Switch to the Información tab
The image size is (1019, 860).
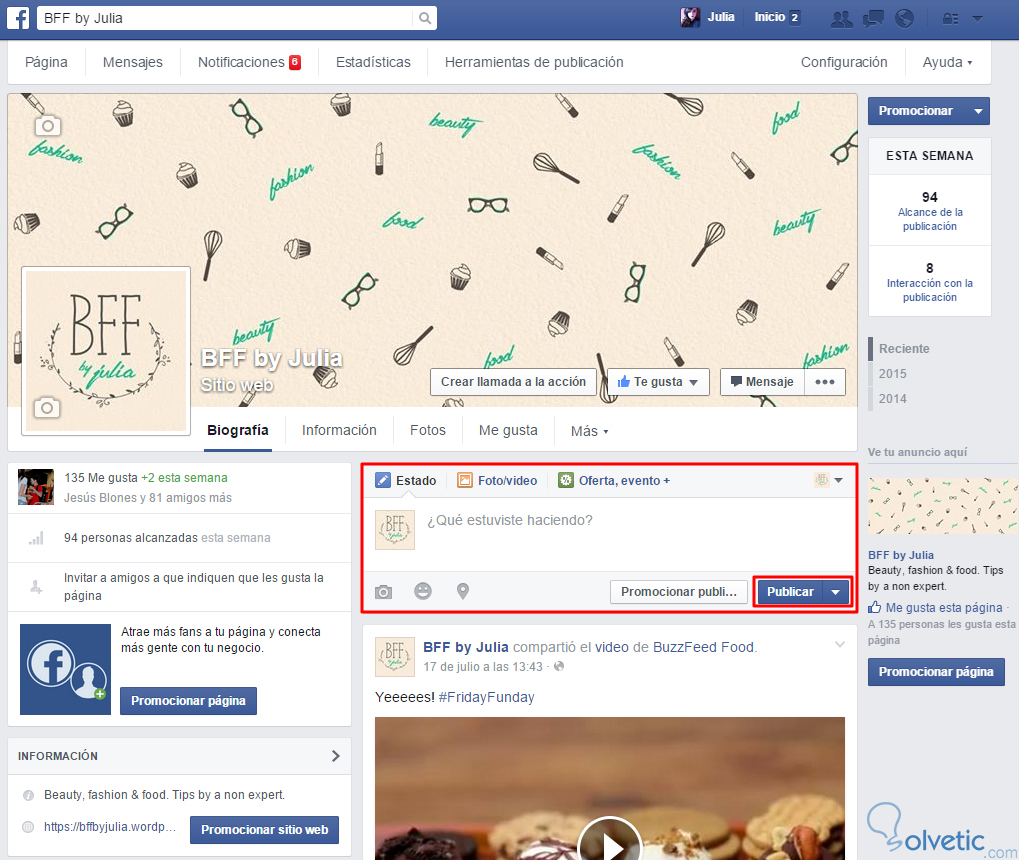[x=339, y=430]
